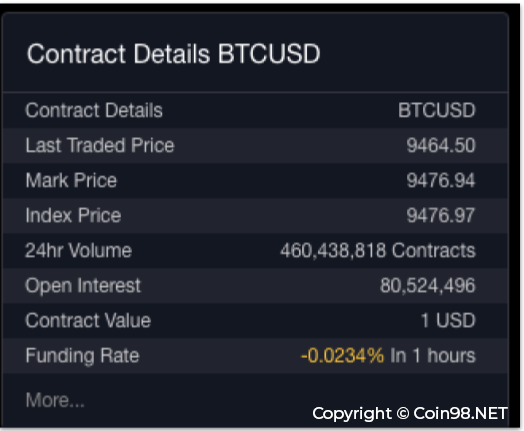Select the Index Price label
Image resolution: width=524 pixels, height=431 pixels.
point(73,215)
